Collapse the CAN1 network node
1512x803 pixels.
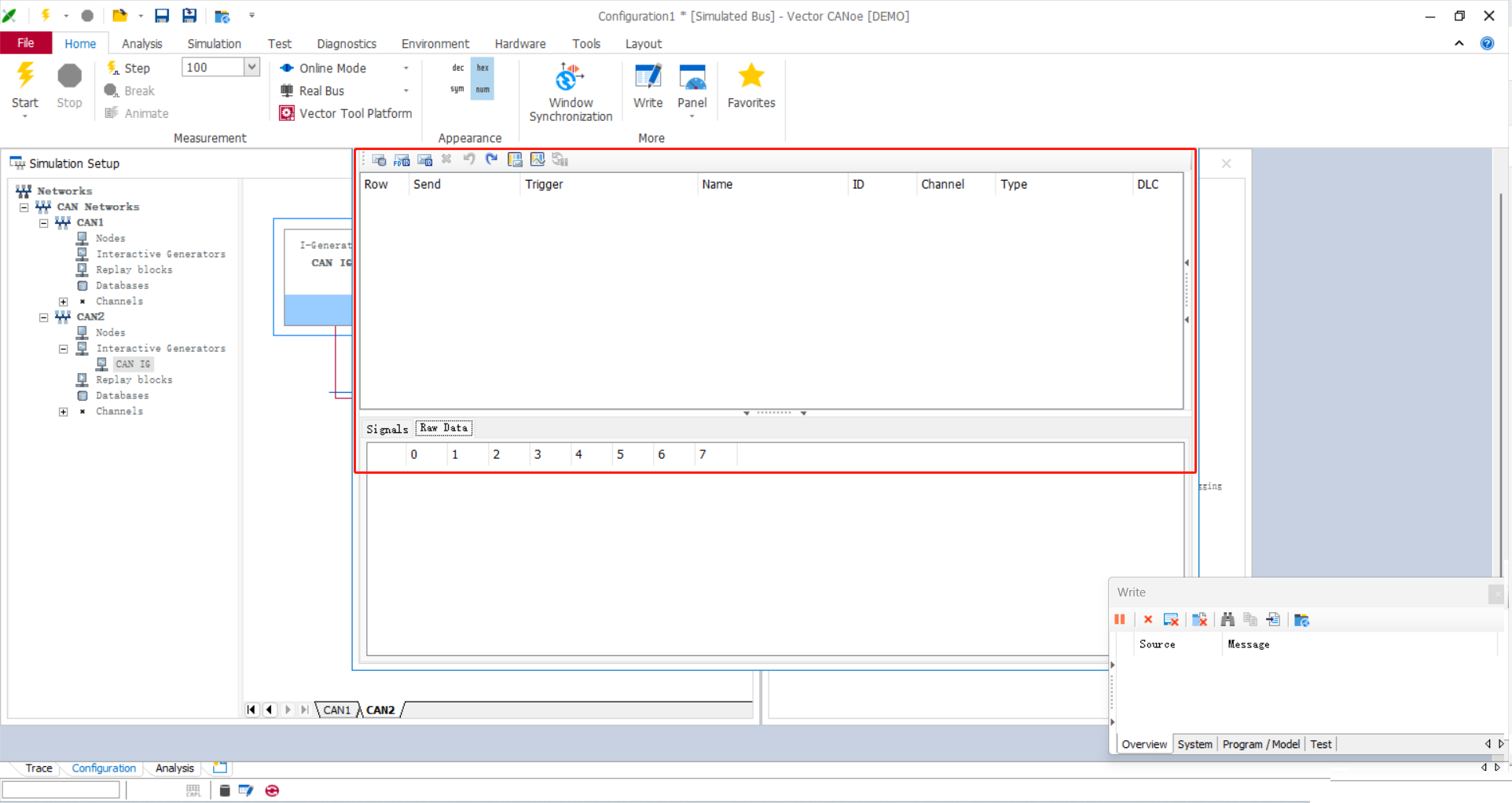click(x=44, y=223)
